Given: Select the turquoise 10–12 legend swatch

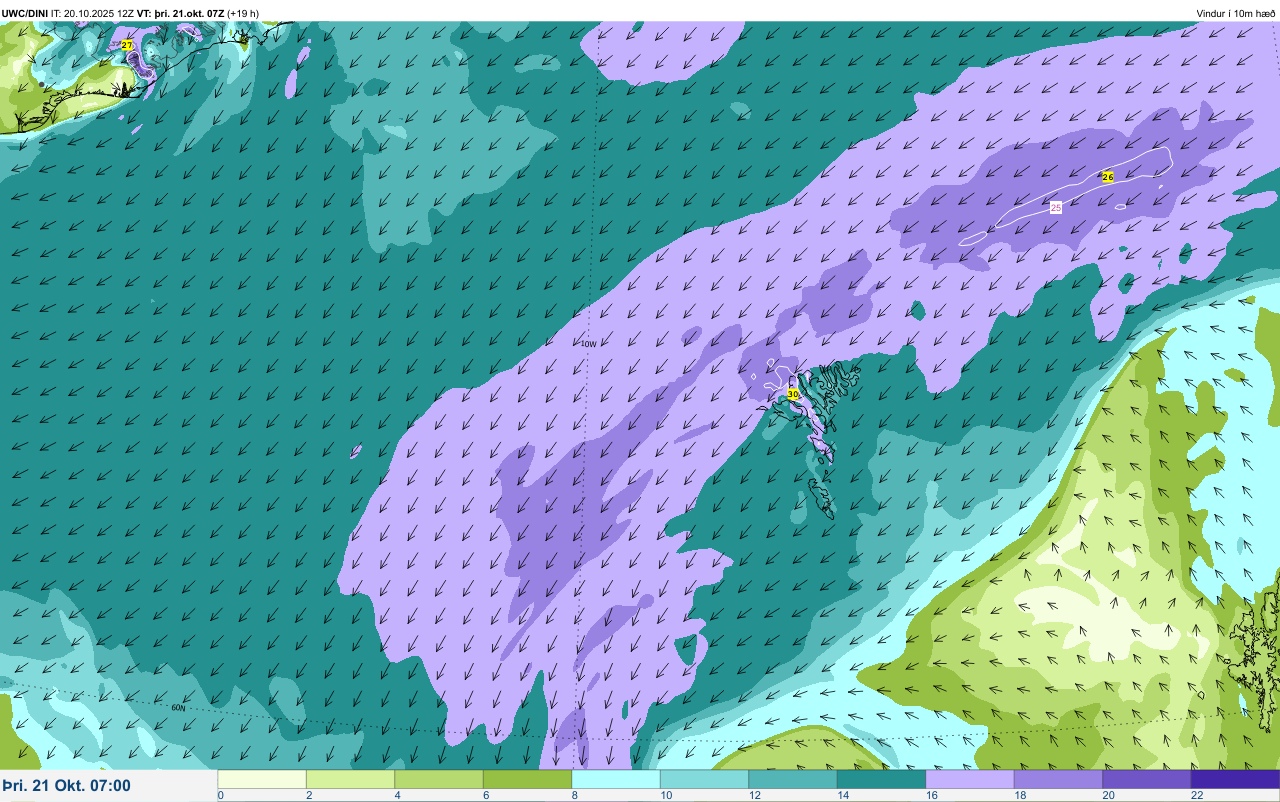Looking at the screenshot, I should 704,779.
